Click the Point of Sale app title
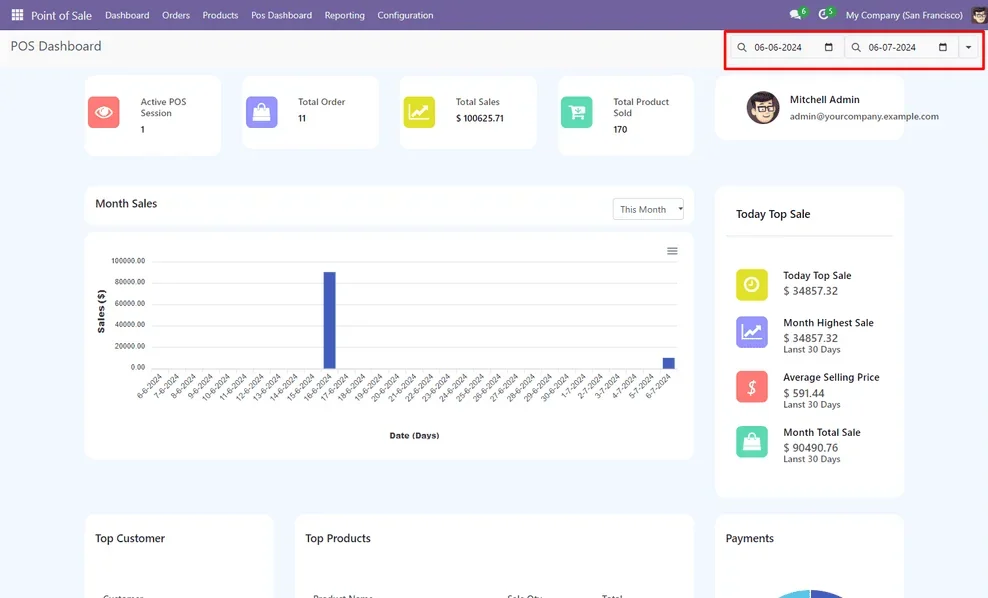The height and width of the screenshot is (598, 988). 61,15
